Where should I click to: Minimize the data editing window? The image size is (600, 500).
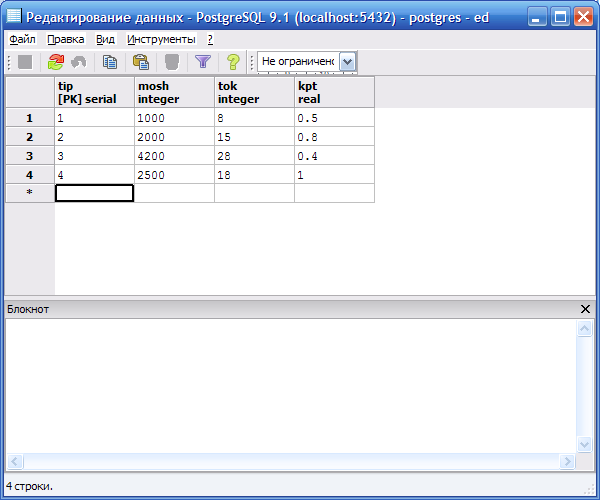[536, 17]
